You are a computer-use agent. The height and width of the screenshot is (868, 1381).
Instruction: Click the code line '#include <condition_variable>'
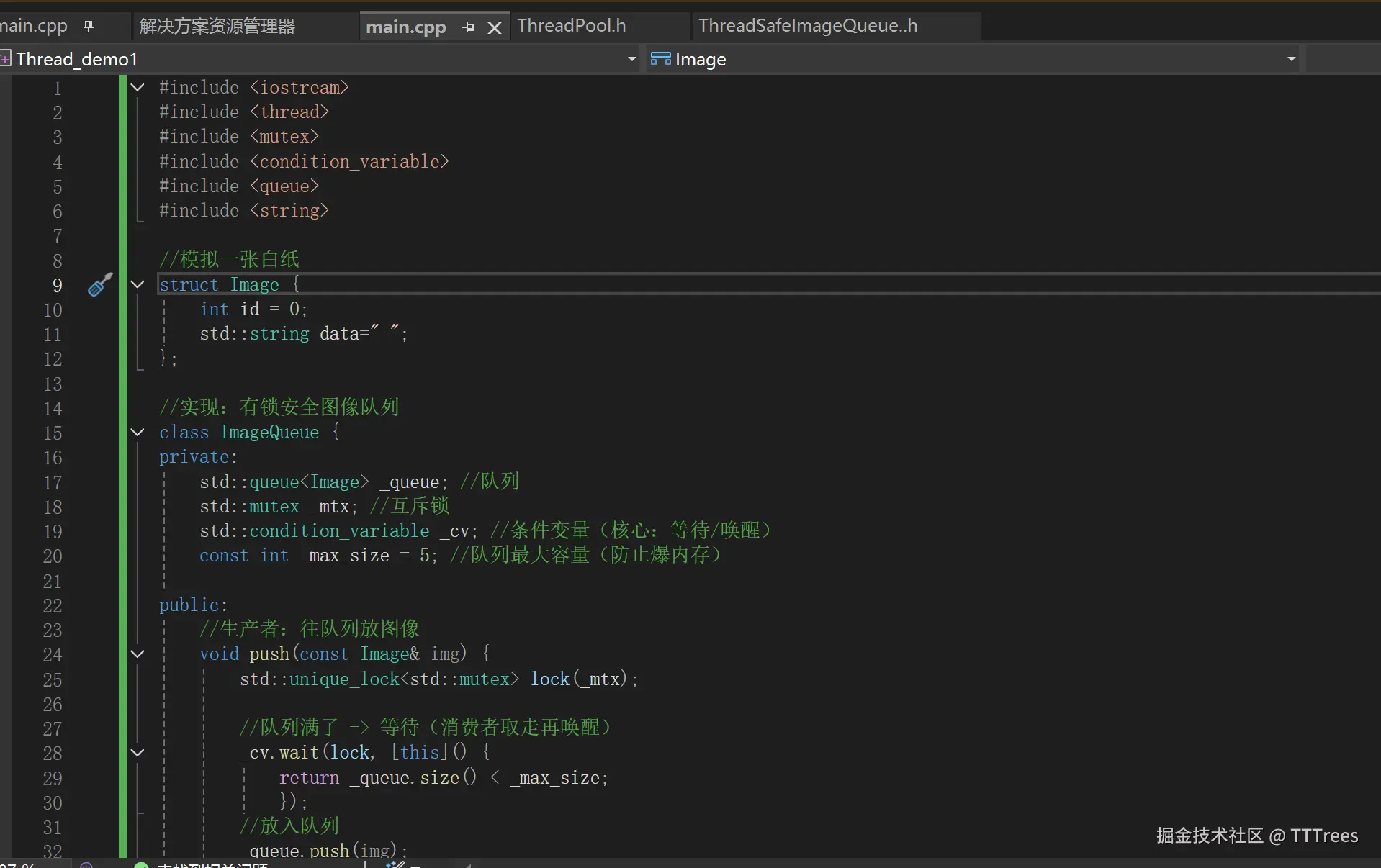[x=305, y=162]
